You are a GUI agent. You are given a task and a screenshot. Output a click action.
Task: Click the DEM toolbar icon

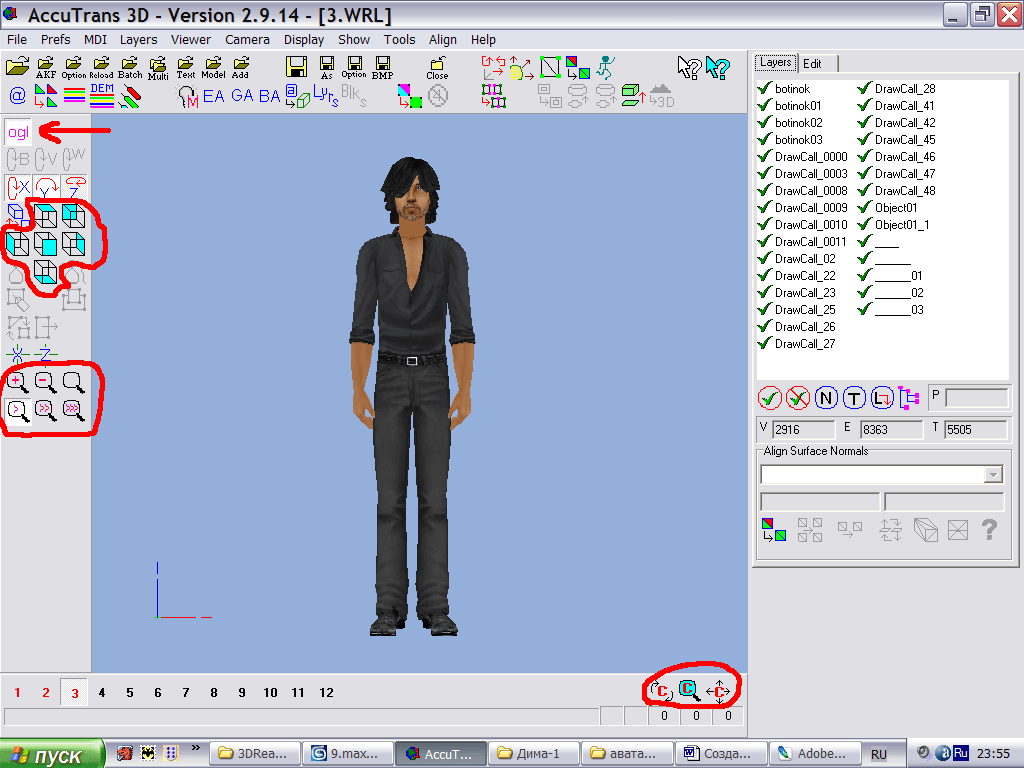pyautogui.click(x=102, y=95)
